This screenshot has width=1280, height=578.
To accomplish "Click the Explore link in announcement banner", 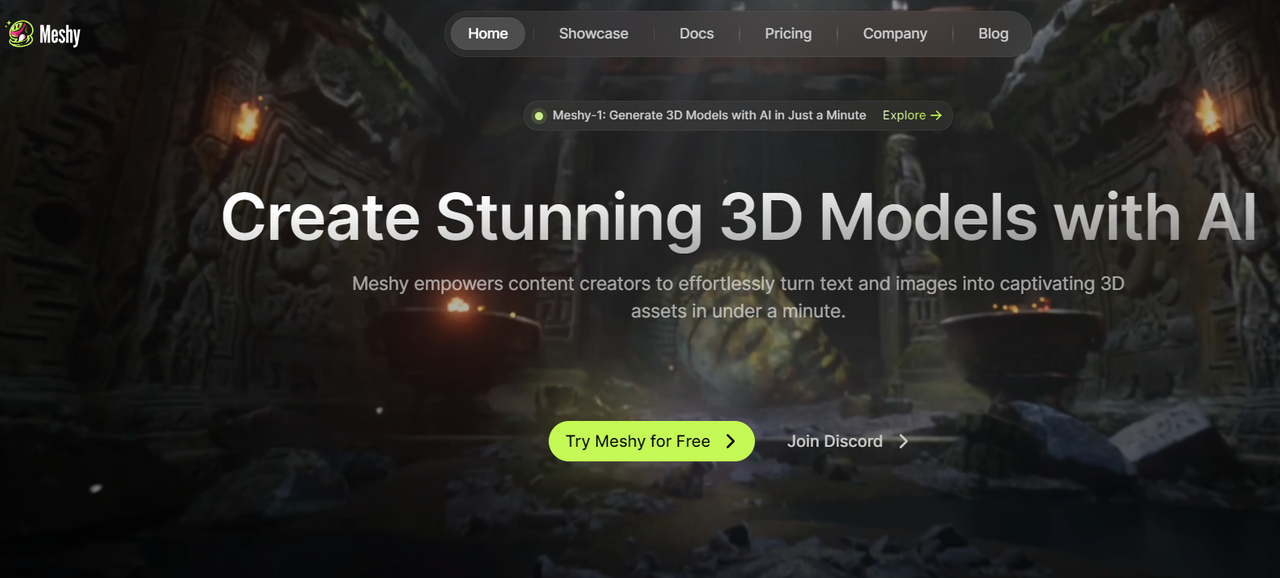I will (x=912, y=116).
